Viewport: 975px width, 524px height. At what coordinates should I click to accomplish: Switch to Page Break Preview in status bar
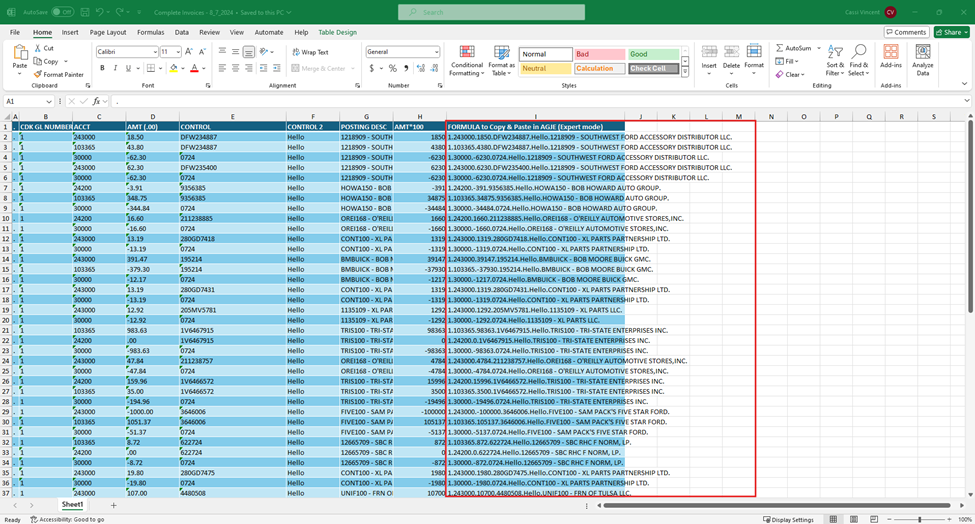[x=874, y=519]
